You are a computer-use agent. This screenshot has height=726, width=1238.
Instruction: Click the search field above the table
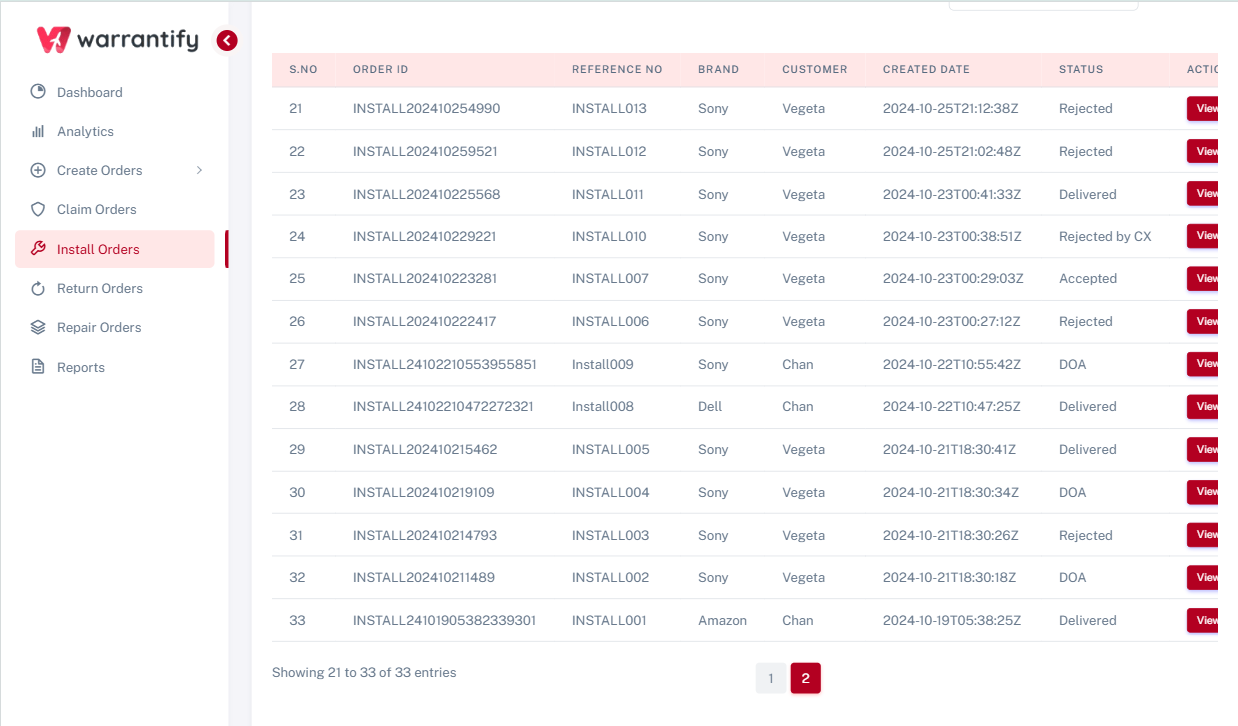(1042, 5)
